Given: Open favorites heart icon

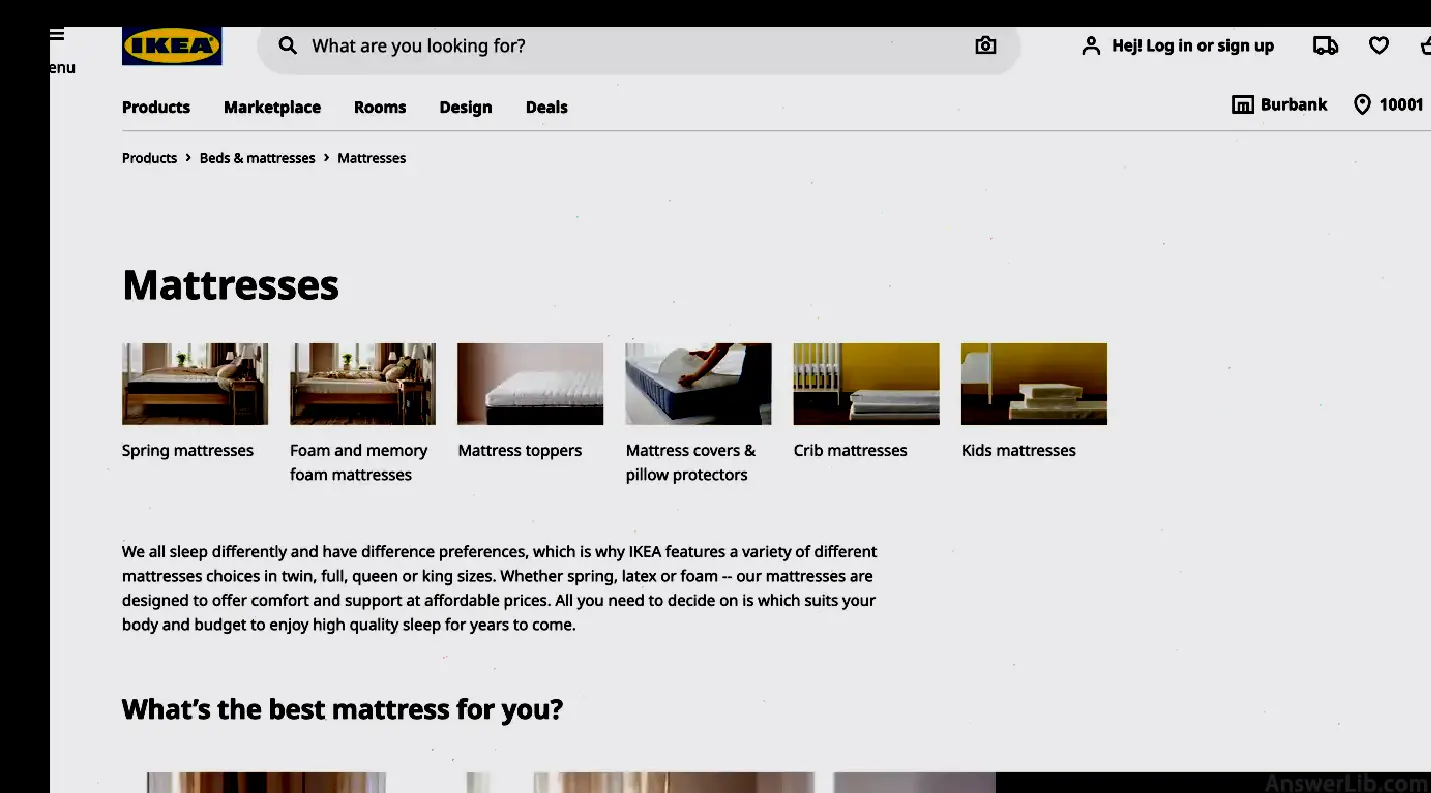Looking at the screenshot, I should click(x=1379, y=46).
